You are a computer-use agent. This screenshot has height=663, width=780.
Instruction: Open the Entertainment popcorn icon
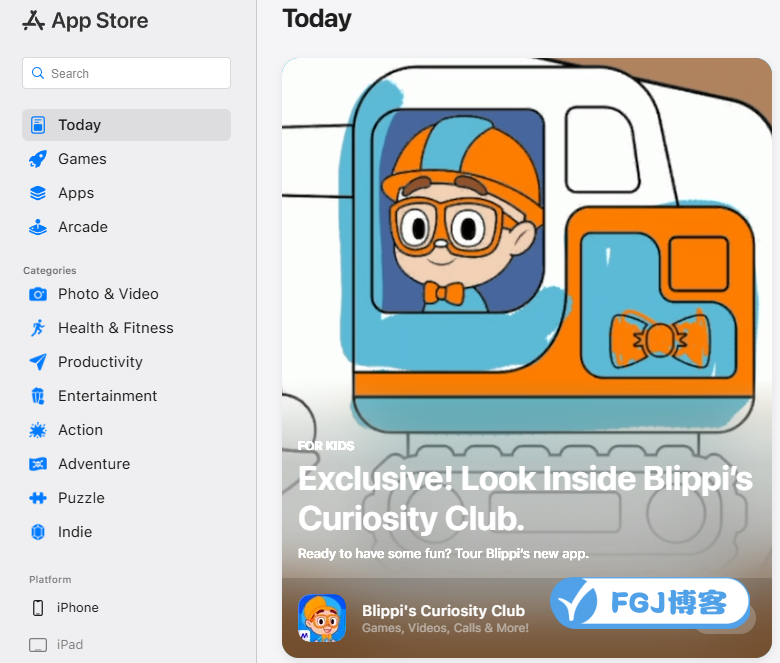[x=38, y=396]
